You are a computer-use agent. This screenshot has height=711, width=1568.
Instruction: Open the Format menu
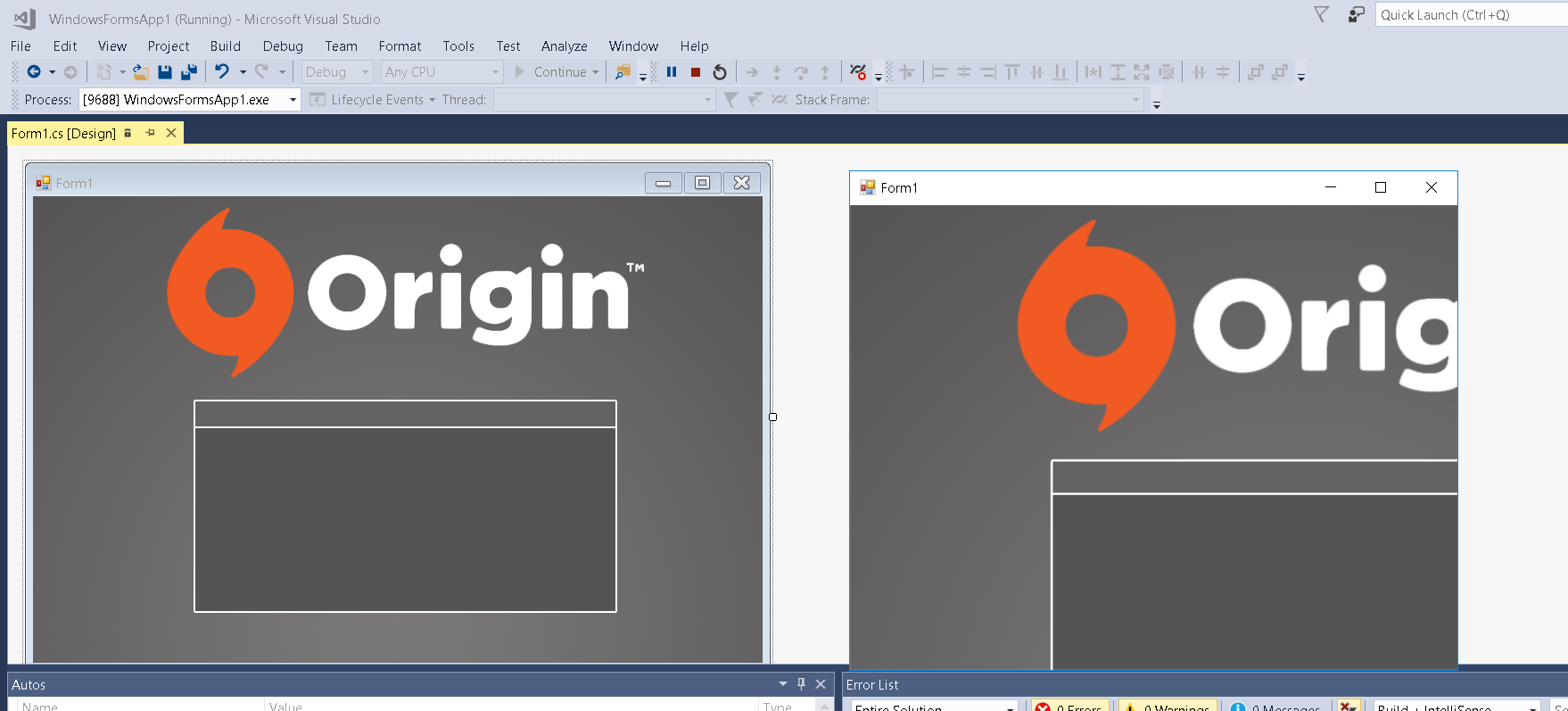[400, 46]
